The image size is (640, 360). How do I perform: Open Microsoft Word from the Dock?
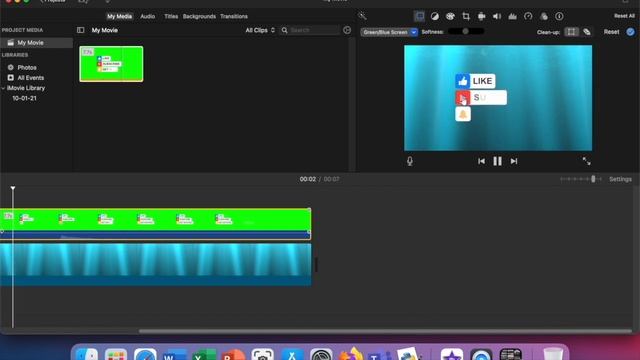click(175, 354)
